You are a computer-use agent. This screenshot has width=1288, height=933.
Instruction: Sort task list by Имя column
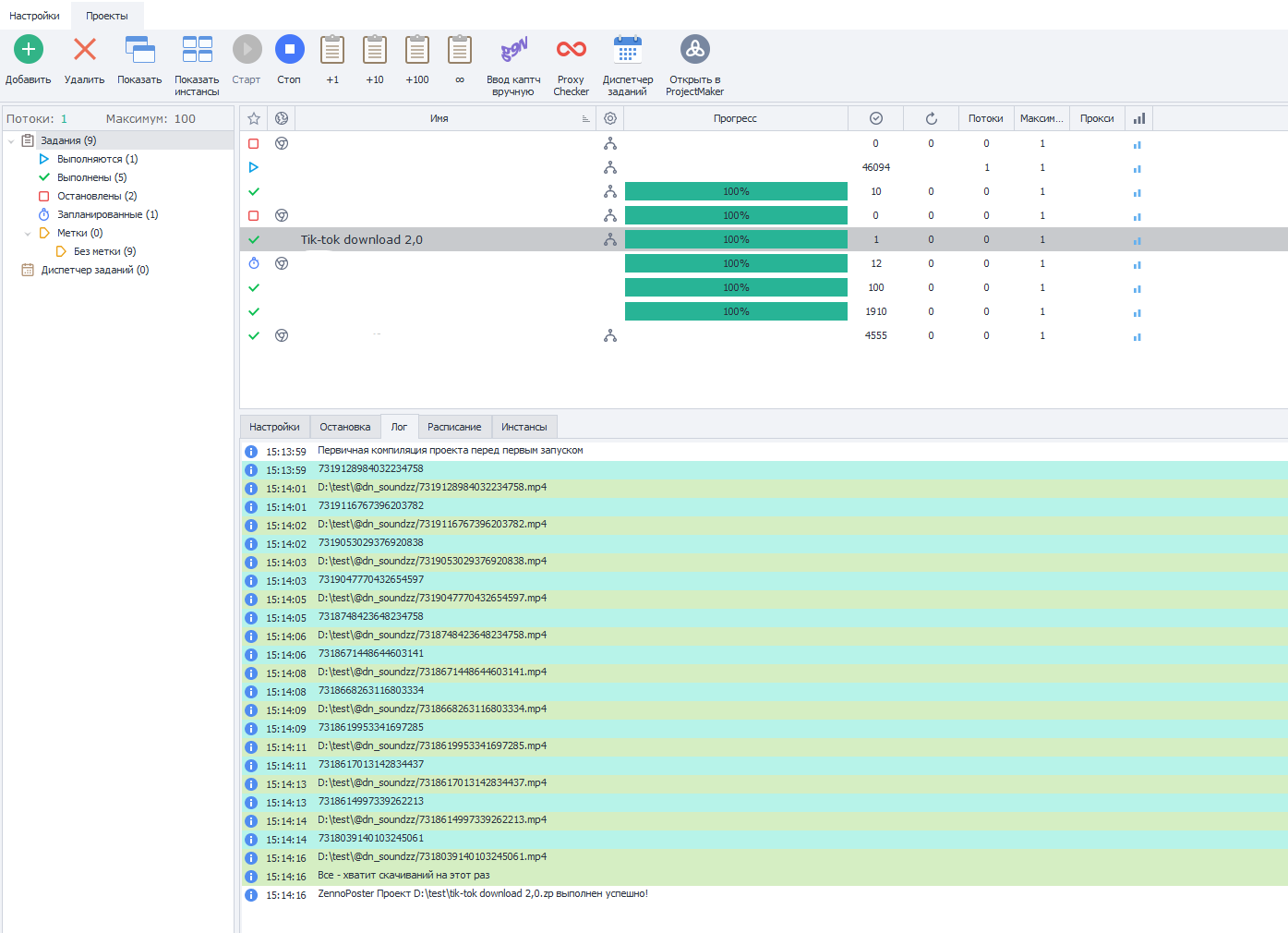[439, 118]
